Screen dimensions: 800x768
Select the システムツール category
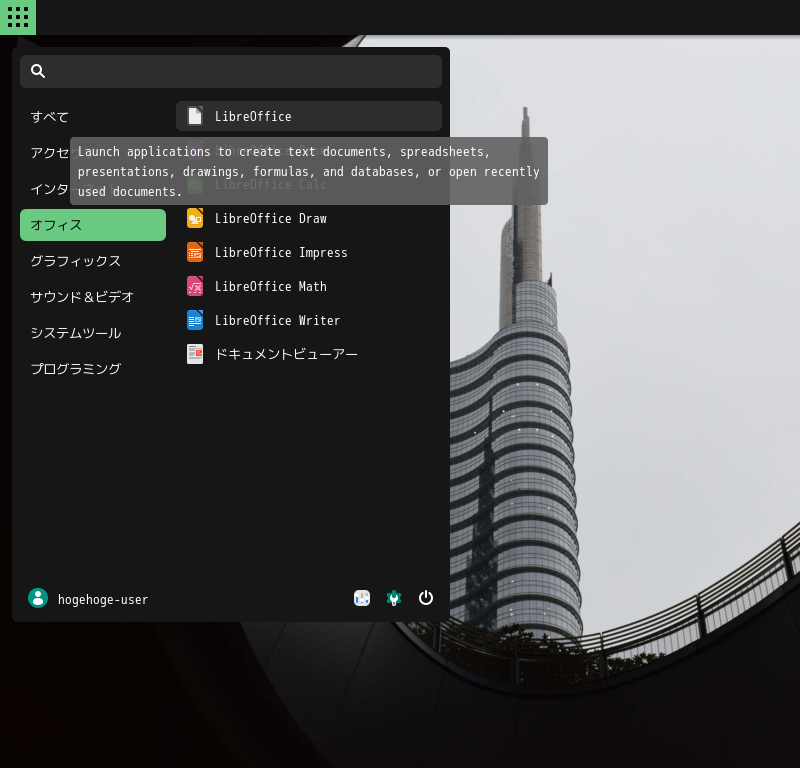pos(93,333)
